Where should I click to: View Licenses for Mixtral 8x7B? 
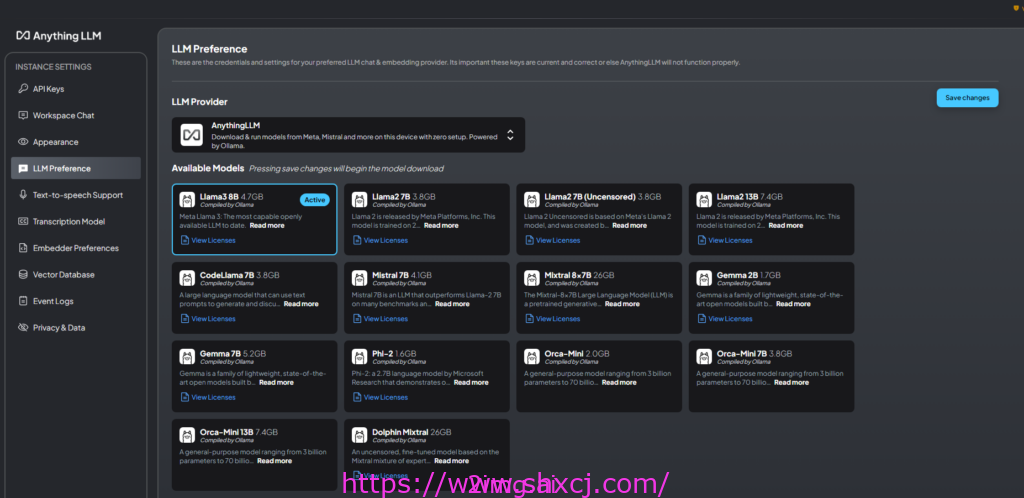pos(553,319)
